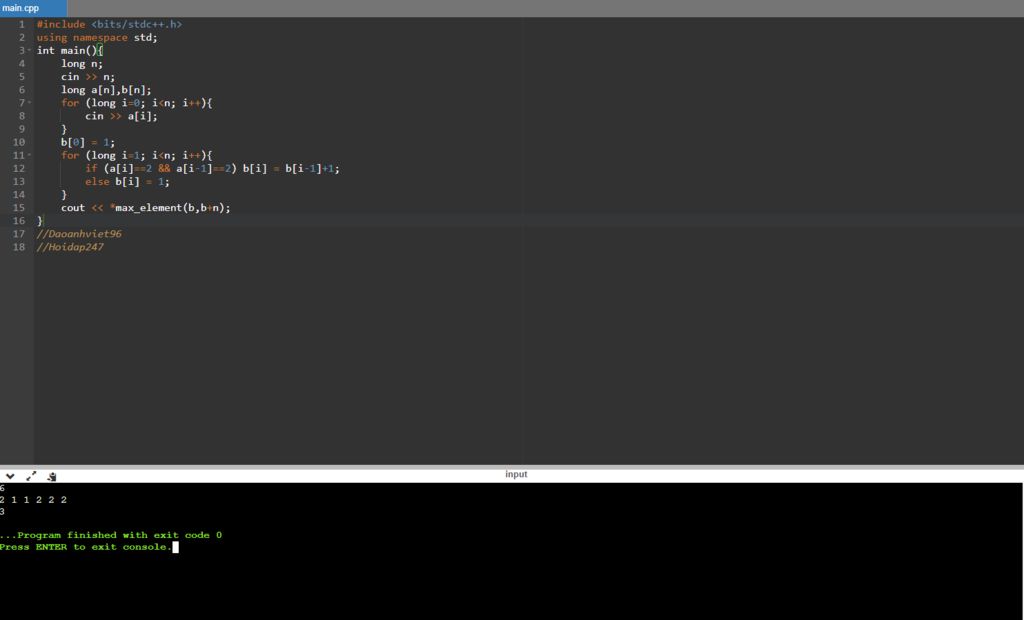Click 'b[0] = 1;' assignment line
The width and height of the screenshot is (1024, 620).
click(x=88, y=142)
